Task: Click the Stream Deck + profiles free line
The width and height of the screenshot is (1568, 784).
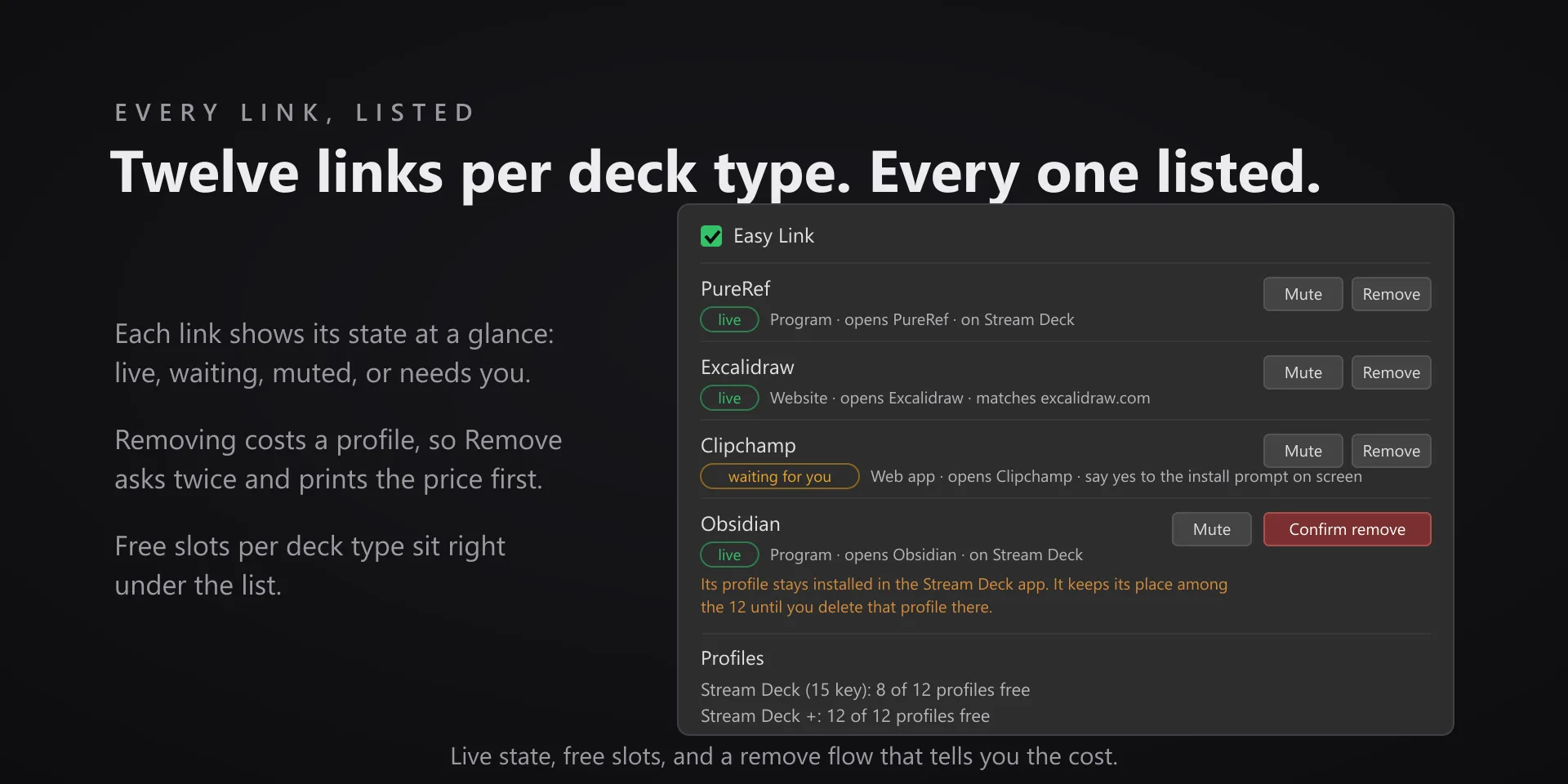Action: coord(844,716)
